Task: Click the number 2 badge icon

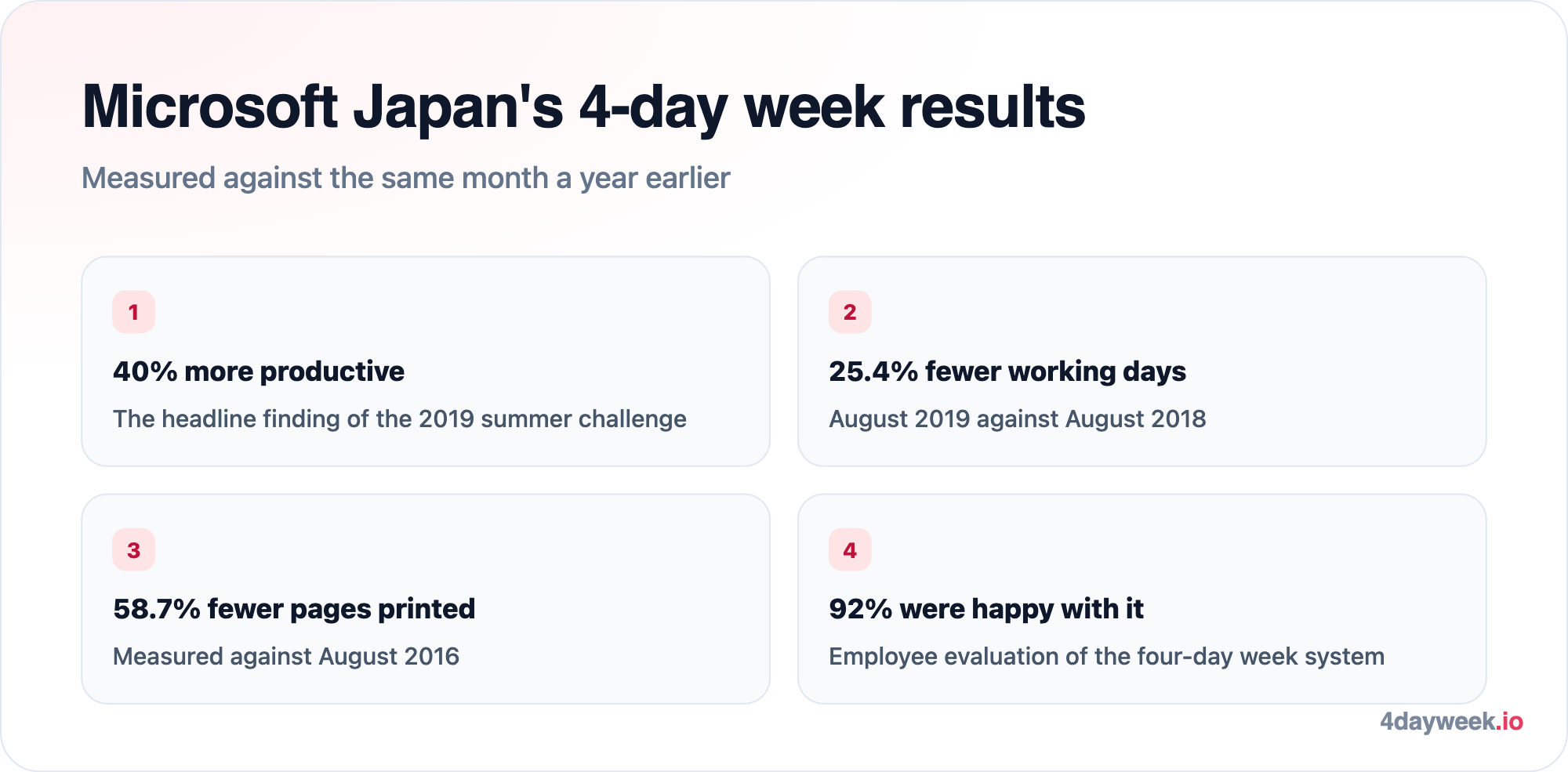Action: [850, 312]
